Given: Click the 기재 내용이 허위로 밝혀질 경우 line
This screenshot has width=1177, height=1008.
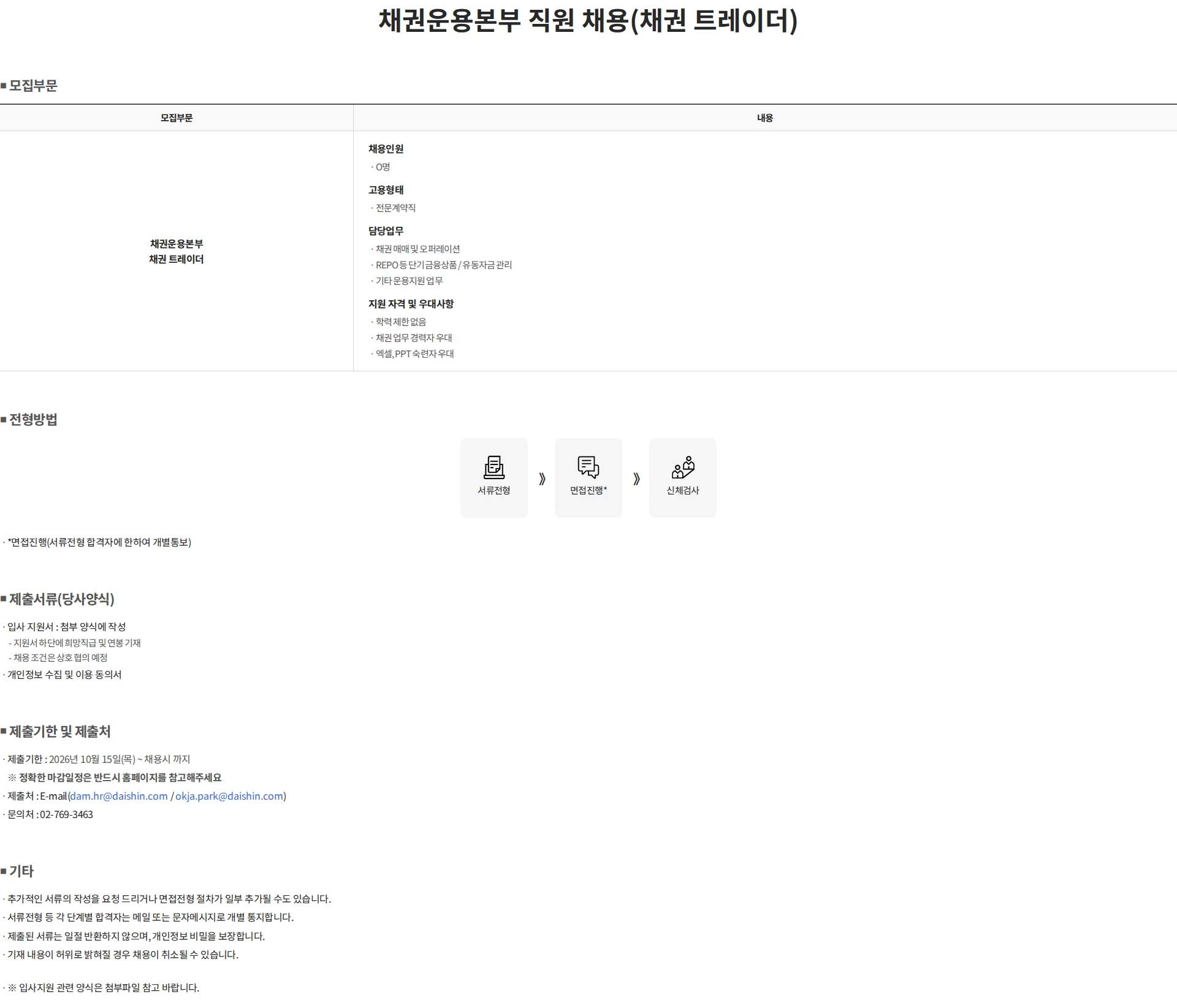Looking at the screenshot, I should point(123,955).
